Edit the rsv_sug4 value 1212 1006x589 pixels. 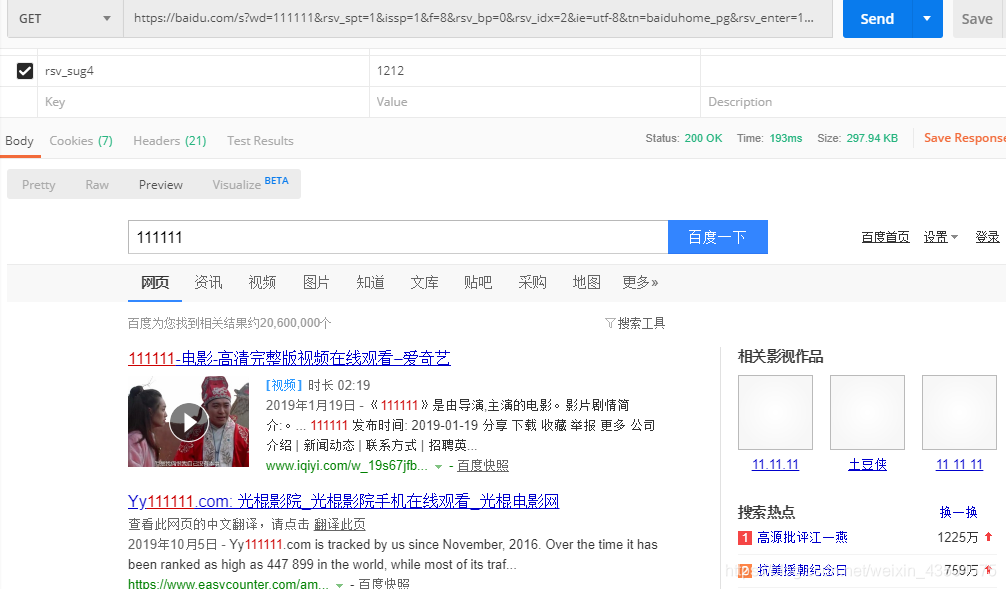pos(534,71)
